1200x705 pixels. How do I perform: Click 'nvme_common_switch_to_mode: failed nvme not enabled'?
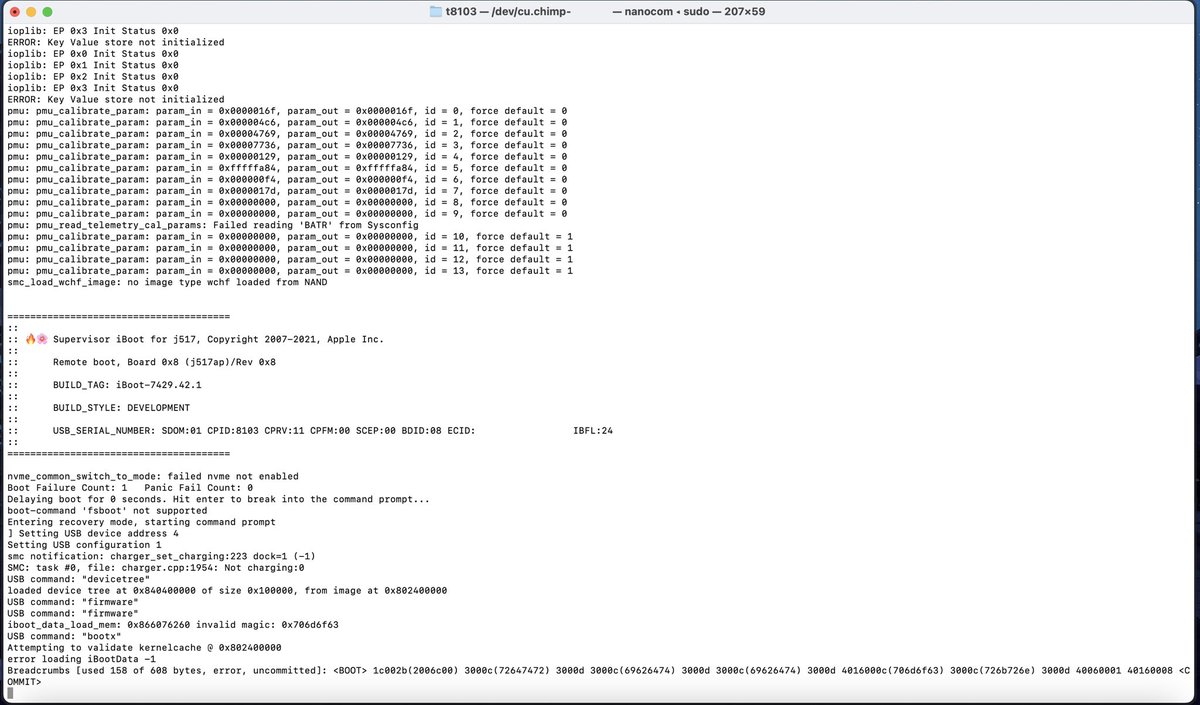point(153,476)
